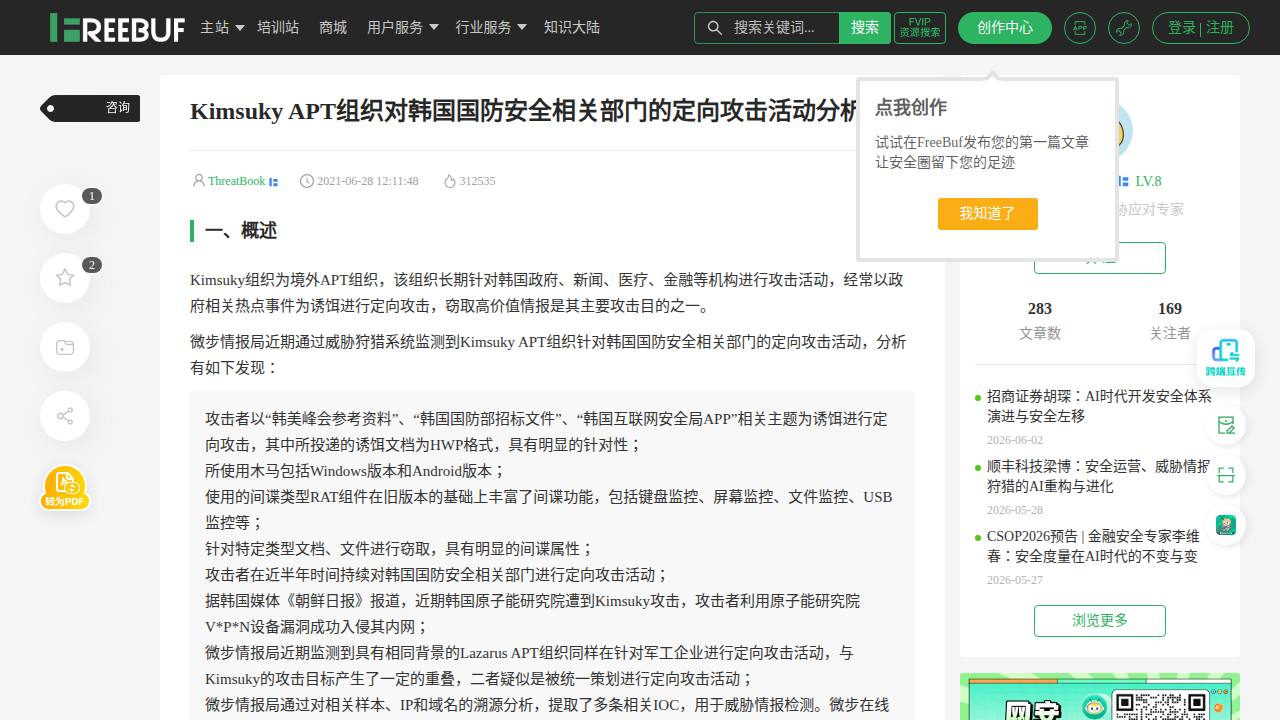Open FVIP 资源搜索 button
The image size is (1280, 720).
(x=920, y=28)
